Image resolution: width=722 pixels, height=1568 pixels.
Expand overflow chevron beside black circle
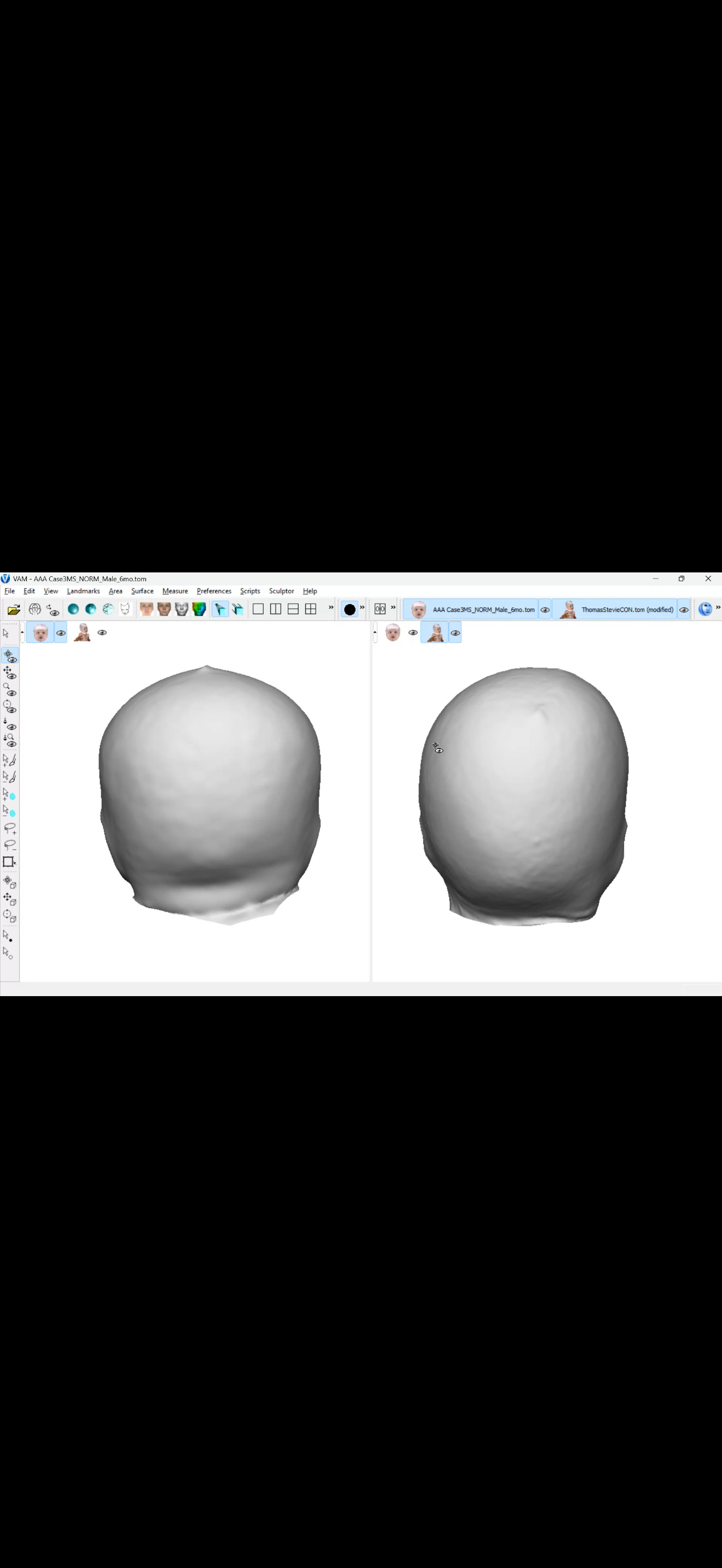point(362,607)
